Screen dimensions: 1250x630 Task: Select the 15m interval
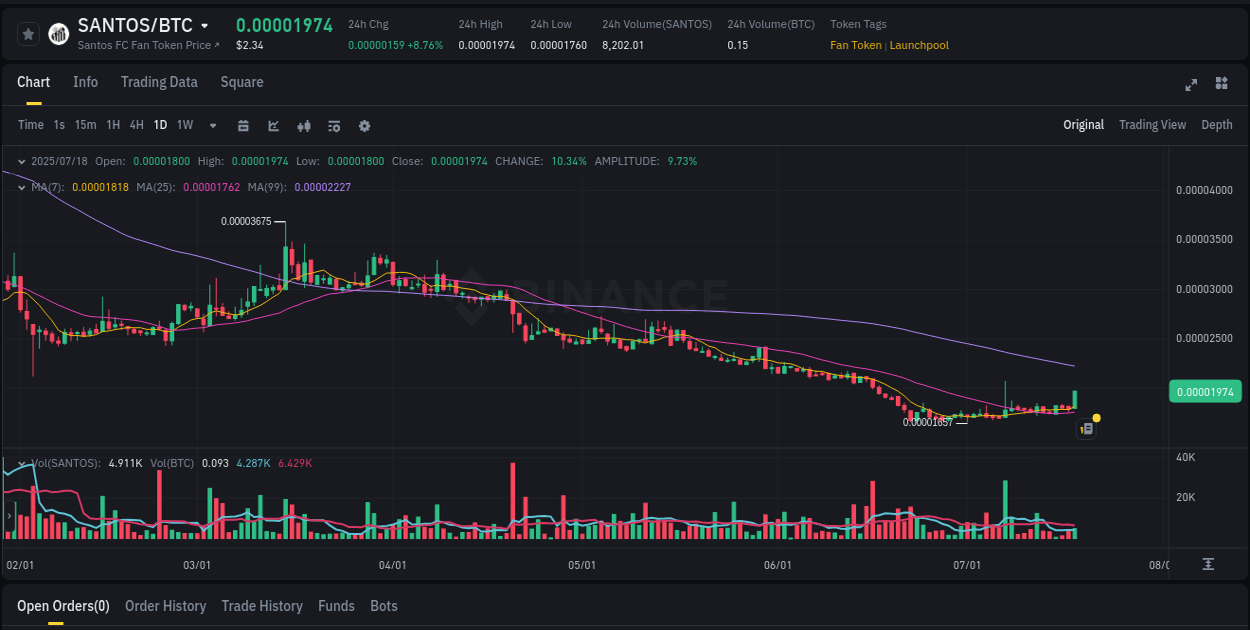86,125
